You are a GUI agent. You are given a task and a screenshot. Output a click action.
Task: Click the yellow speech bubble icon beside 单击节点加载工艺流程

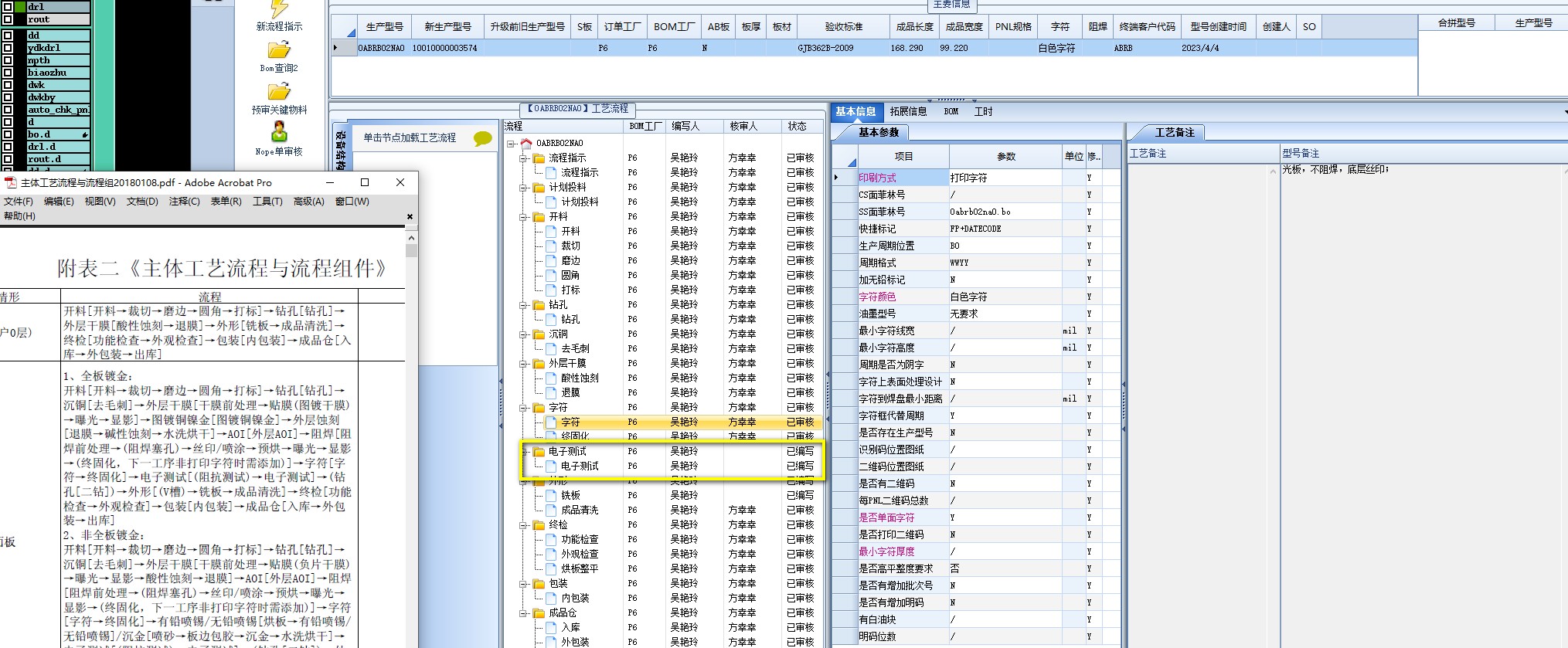click(482, 139)
